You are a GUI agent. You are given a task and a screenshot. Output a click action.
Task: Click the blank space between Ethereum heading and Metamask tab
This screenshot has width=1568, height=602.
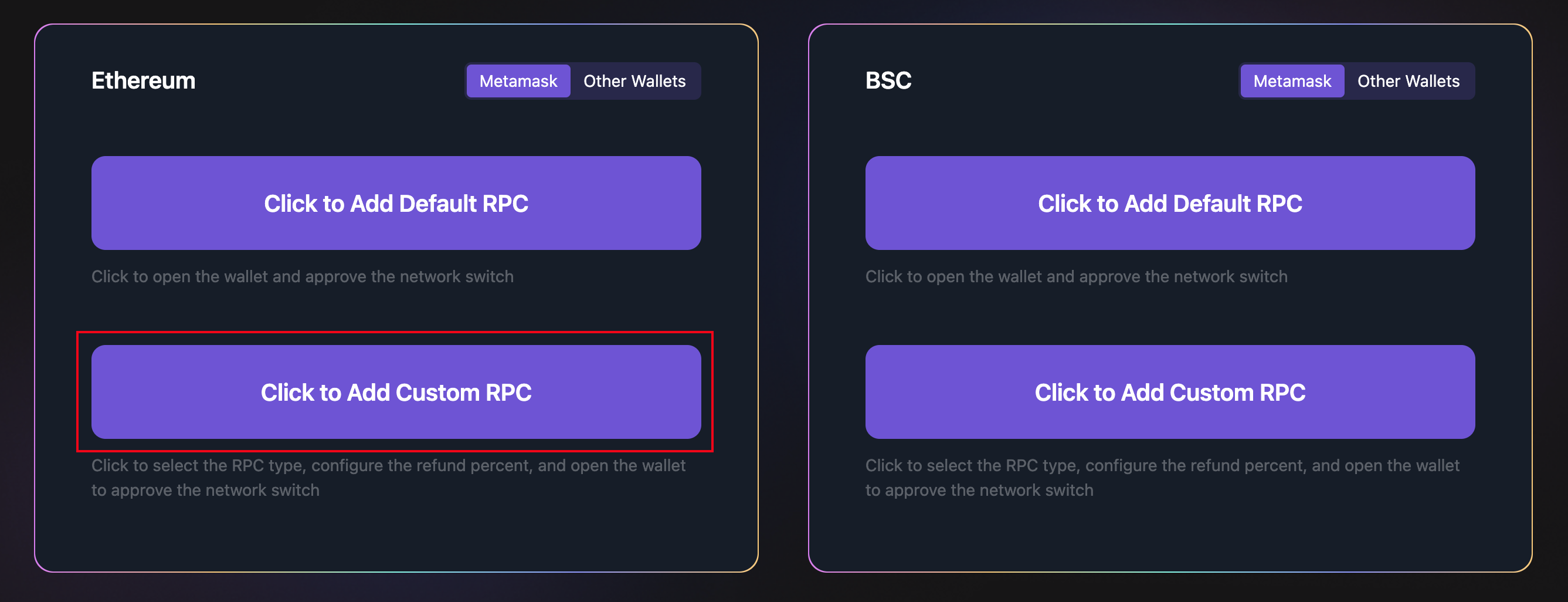pos(329,81)
